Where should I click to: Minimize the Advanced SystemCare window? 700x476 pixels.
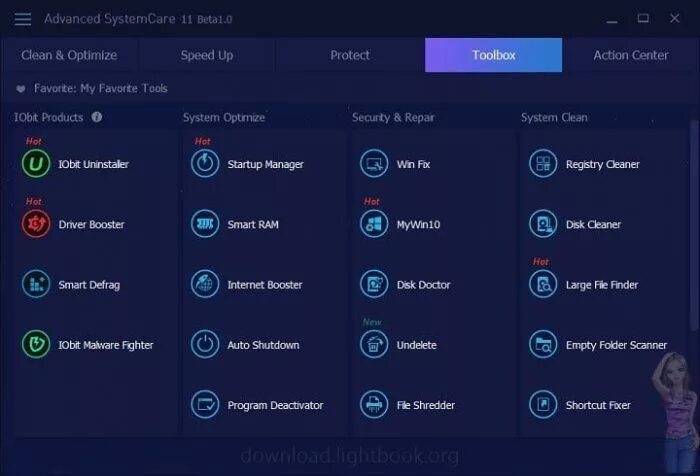tap(612, 20)
